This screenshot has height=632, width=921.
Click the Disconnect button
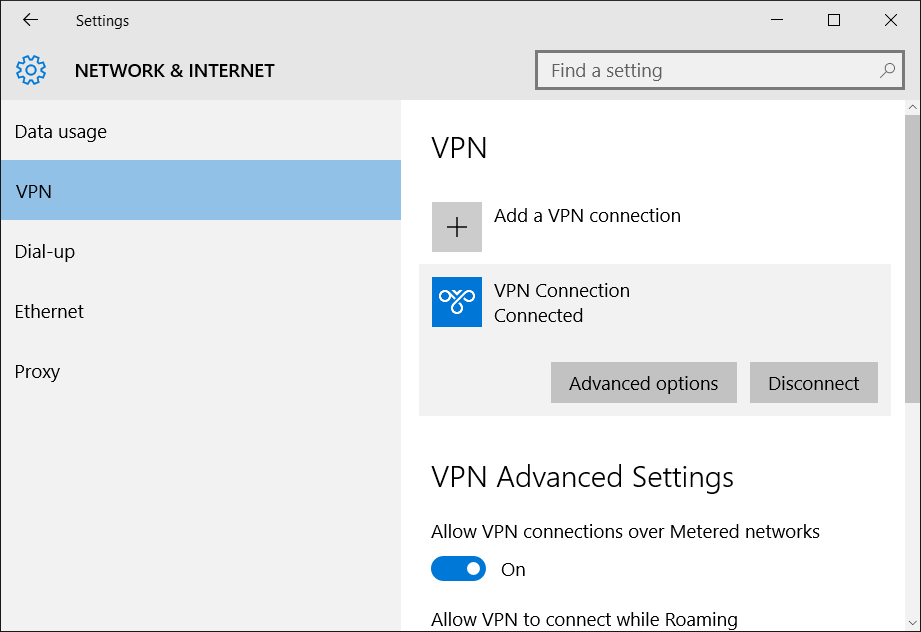(x=814, y=383)
